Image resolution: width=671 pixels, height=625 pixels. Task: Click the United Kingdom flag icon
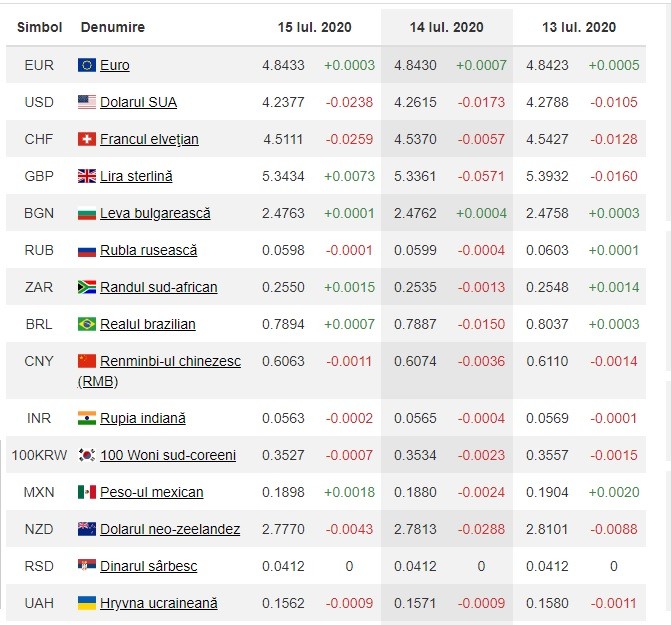click(87, 176)
